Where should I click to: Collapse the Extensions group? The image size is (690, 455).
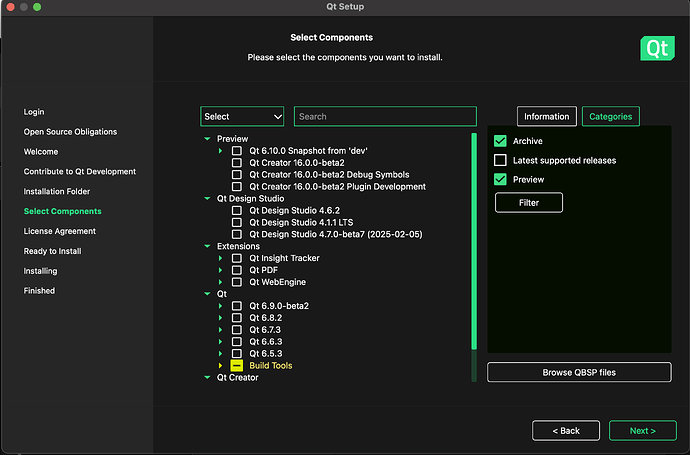[x=207, y=246]
